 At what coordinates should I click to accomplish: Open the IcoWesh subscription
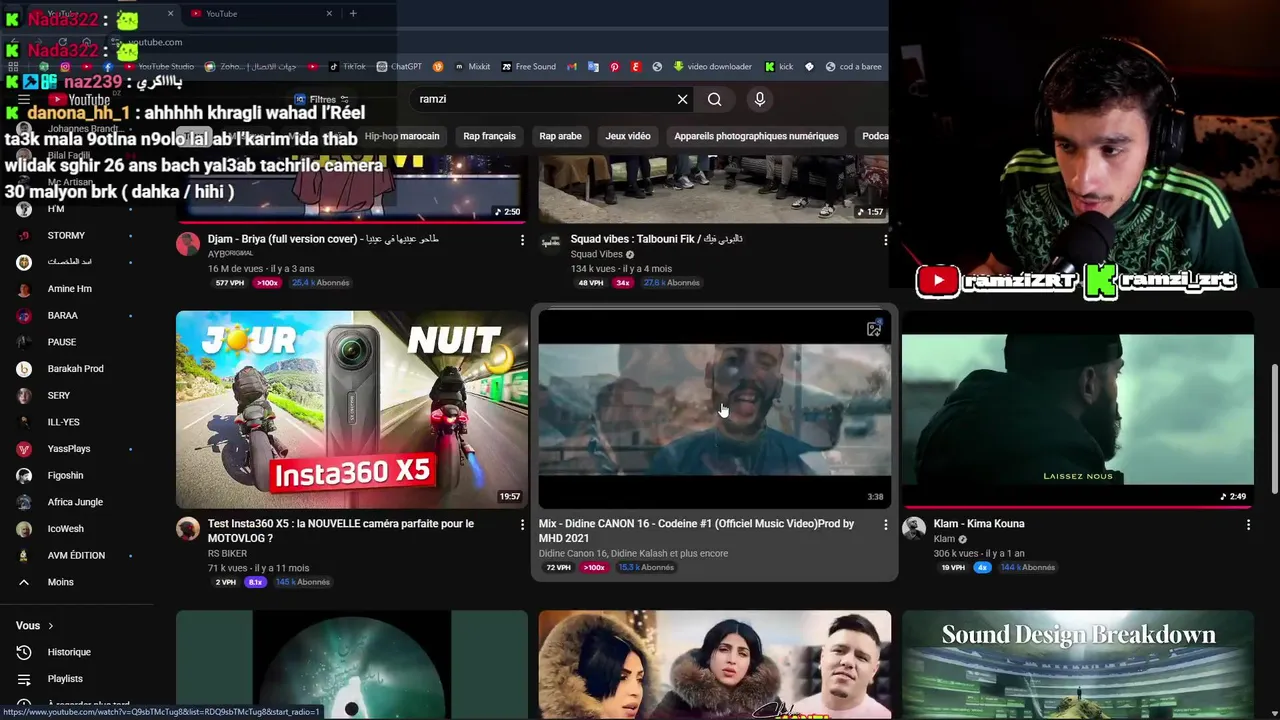coord(65,529)
